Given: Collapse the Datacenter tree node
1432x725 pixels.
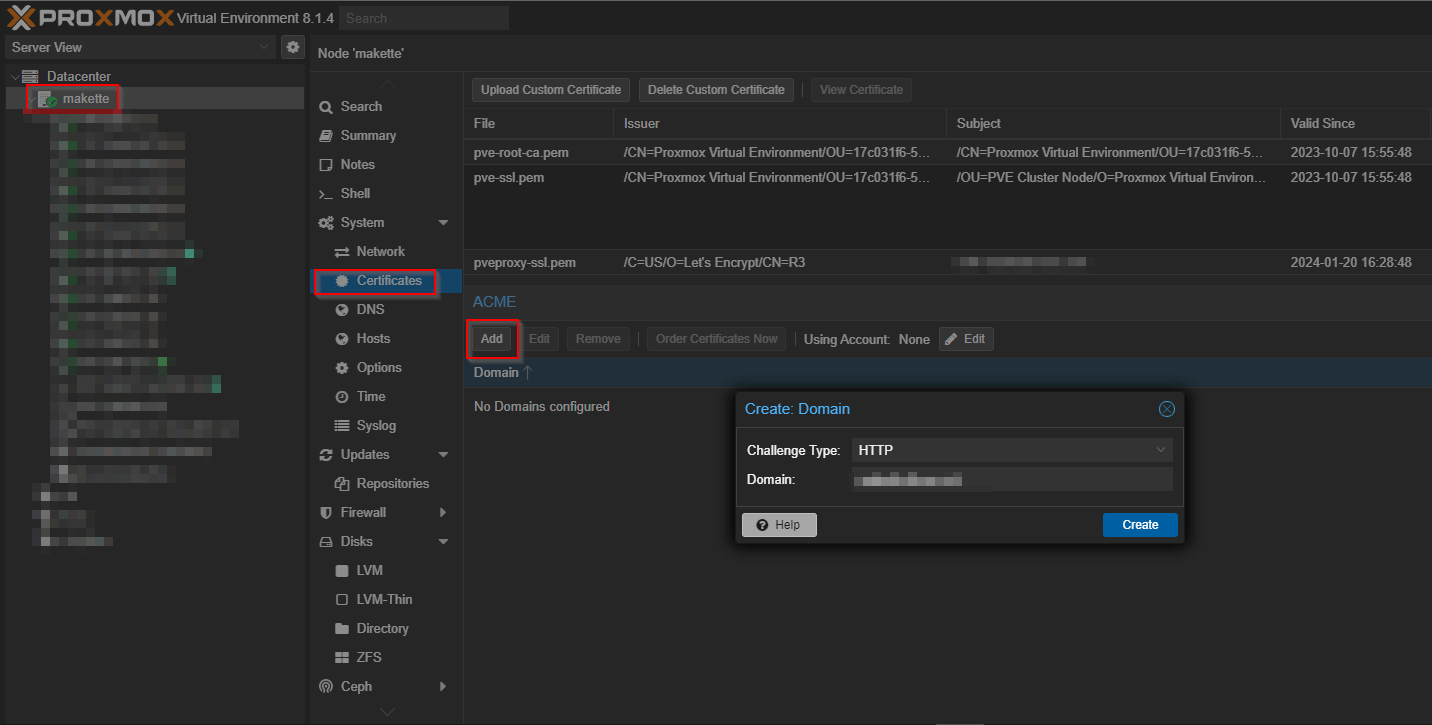Looking at the screenshot, I should tap(14, 77).
